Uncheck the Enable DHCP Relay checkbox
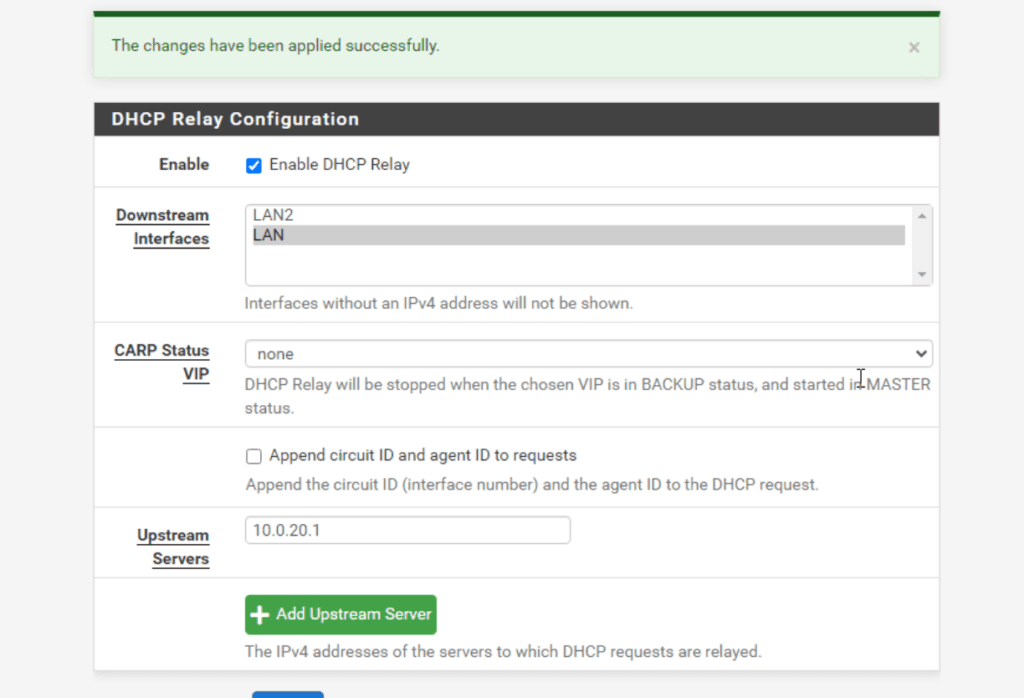 click(x=254, y=165)
